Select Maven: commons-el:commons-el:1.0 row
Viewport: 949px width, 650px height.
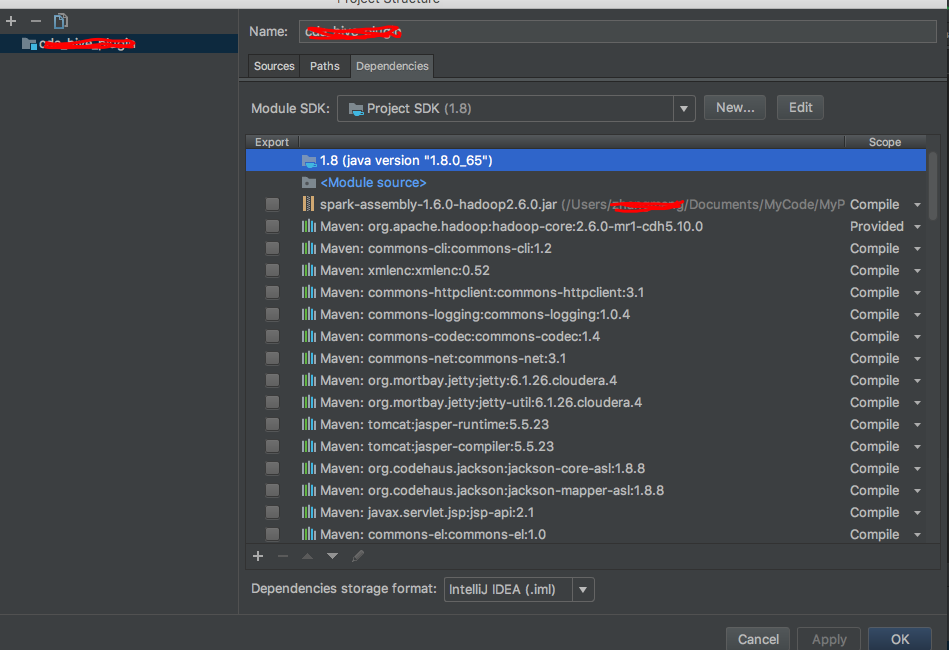point(586,534)
